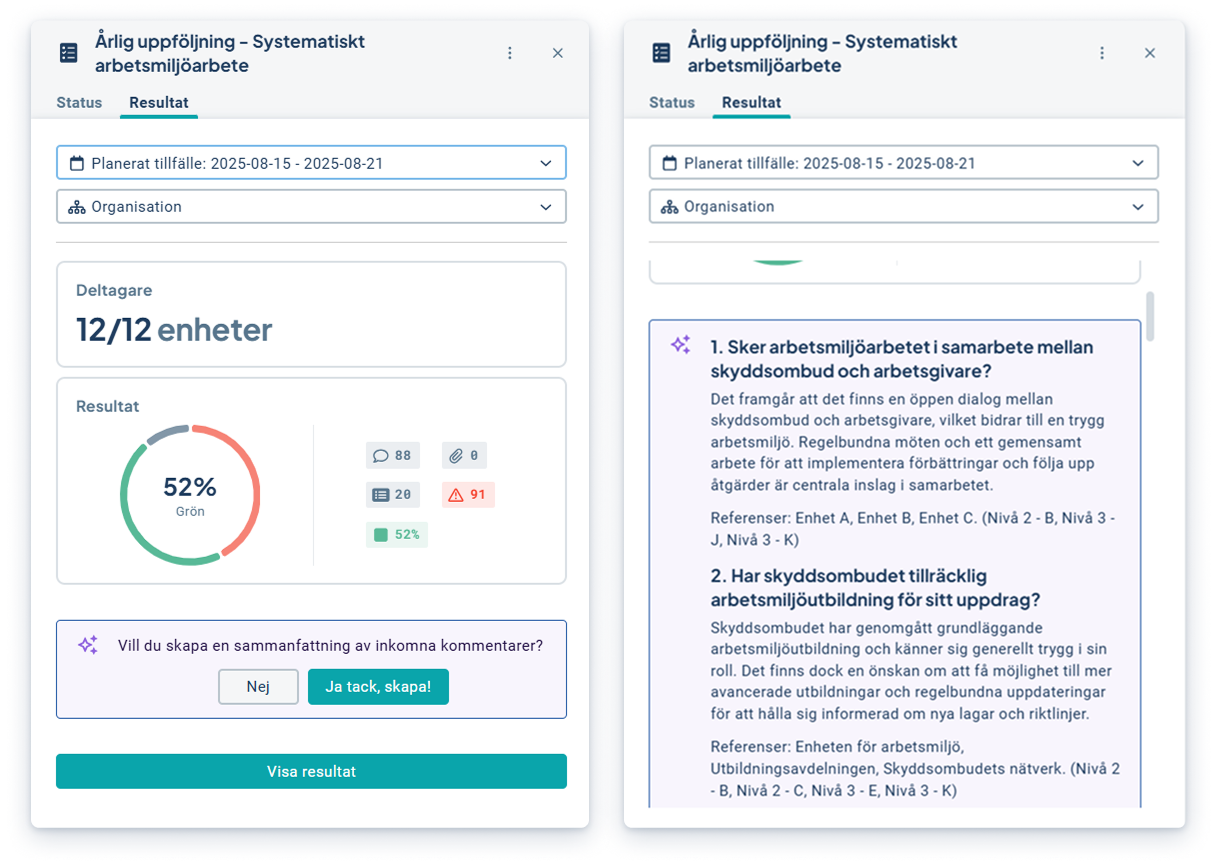1218x865 pixels.
Task: Decline the summary with the Nej button
Action: [x=258, y=687]
